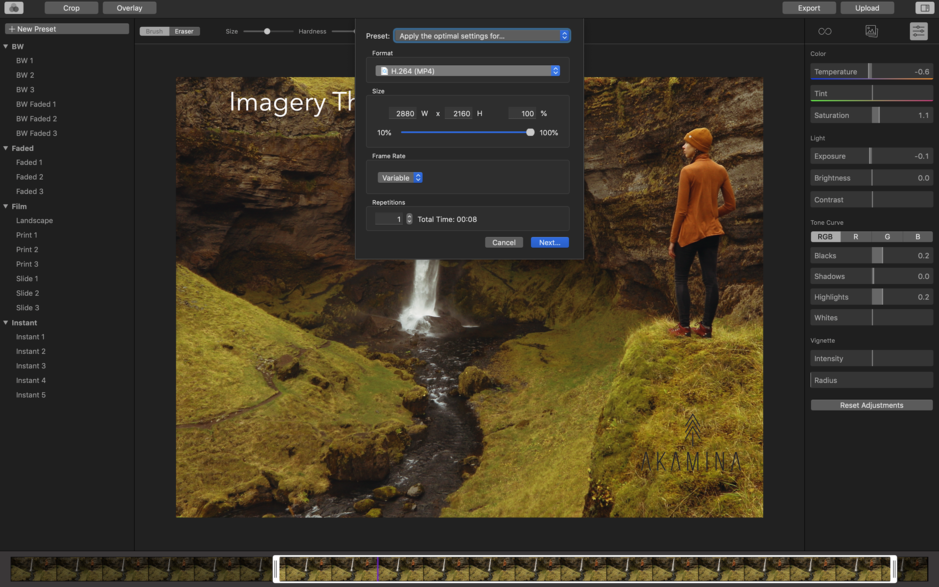Select the Eraser tool
This screenshot has width=939, height=587.
184,31
